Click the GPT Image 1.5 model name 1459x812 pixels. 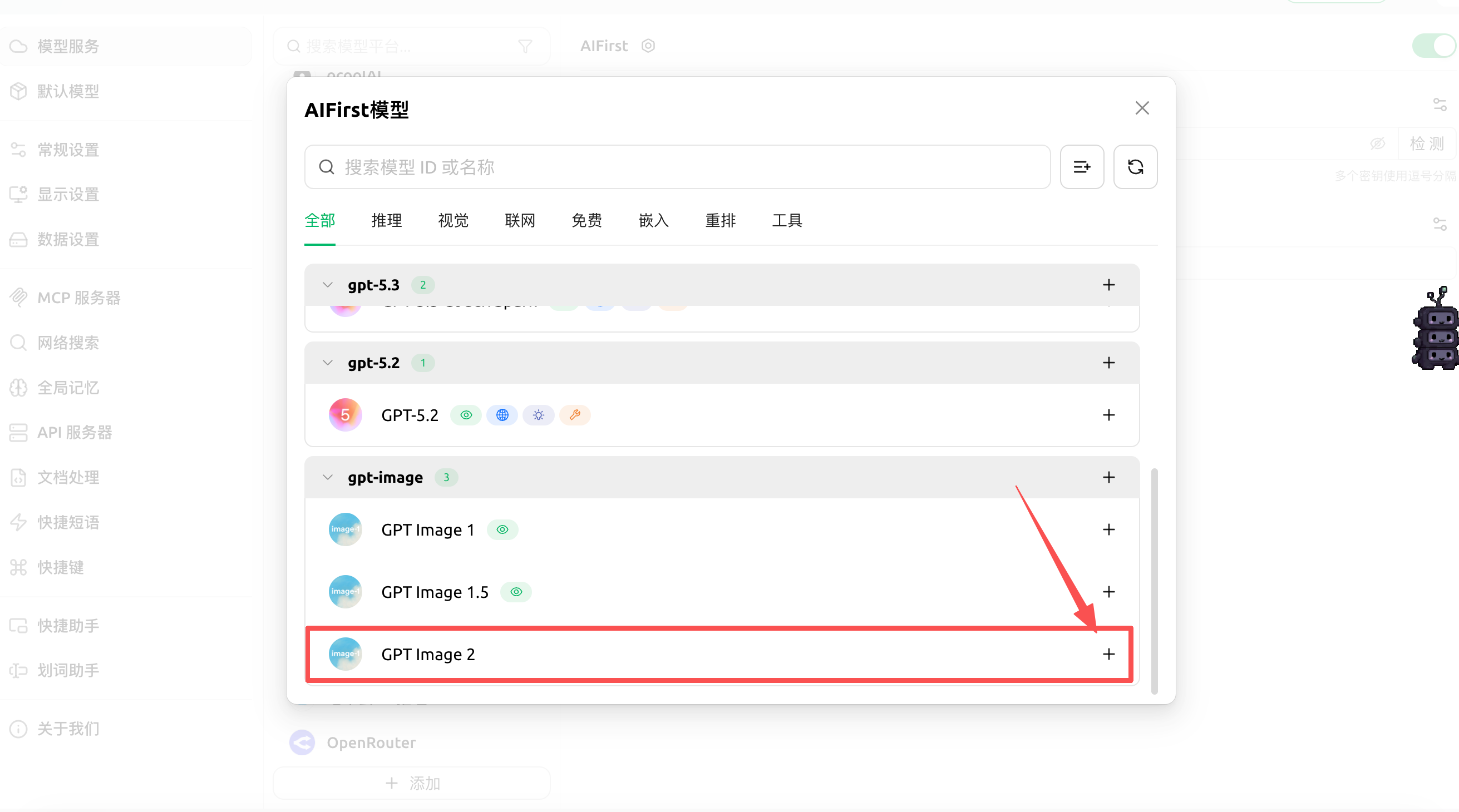435,592
